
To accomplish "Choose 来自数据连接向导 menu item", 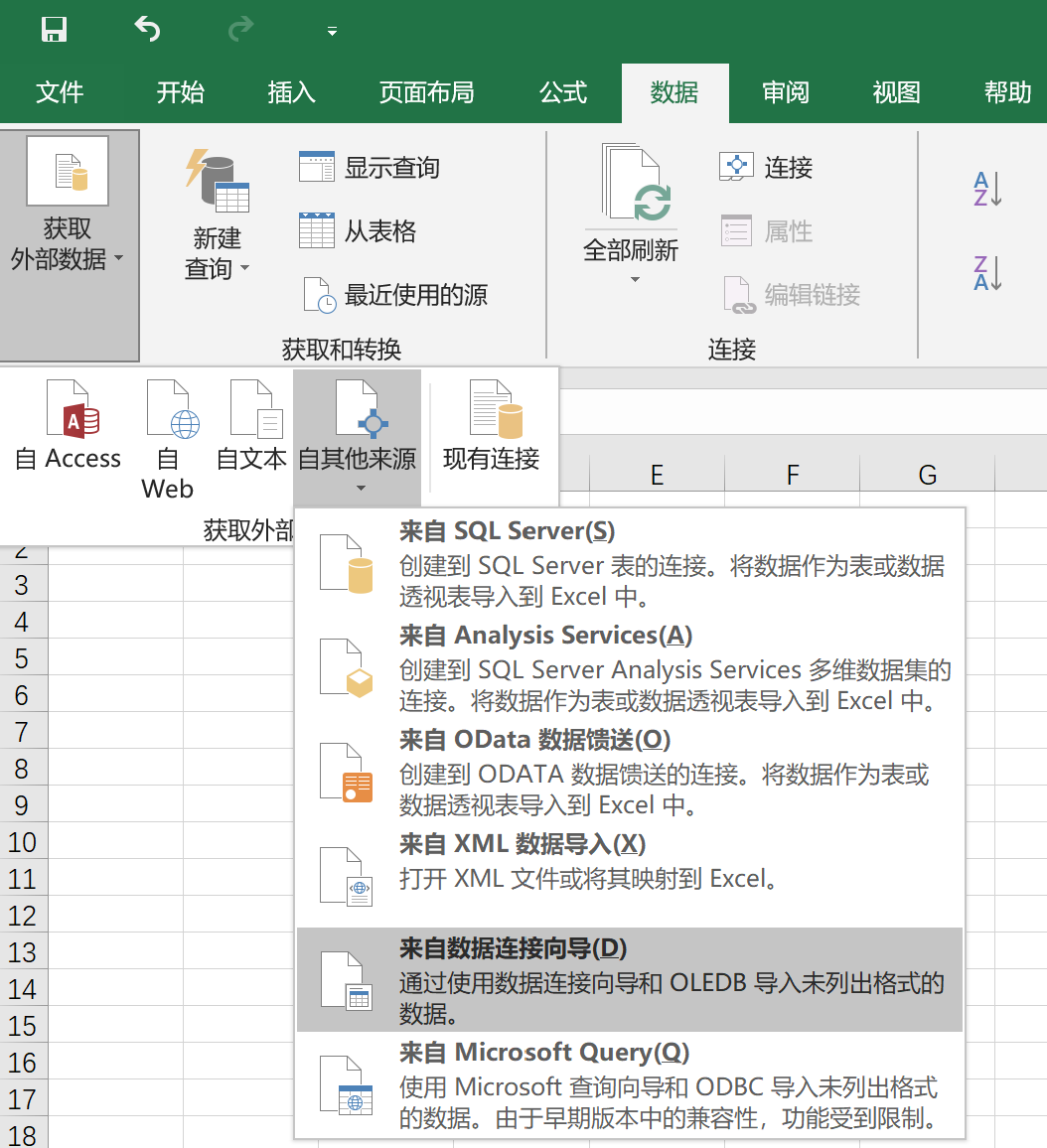I will [630, 979].
